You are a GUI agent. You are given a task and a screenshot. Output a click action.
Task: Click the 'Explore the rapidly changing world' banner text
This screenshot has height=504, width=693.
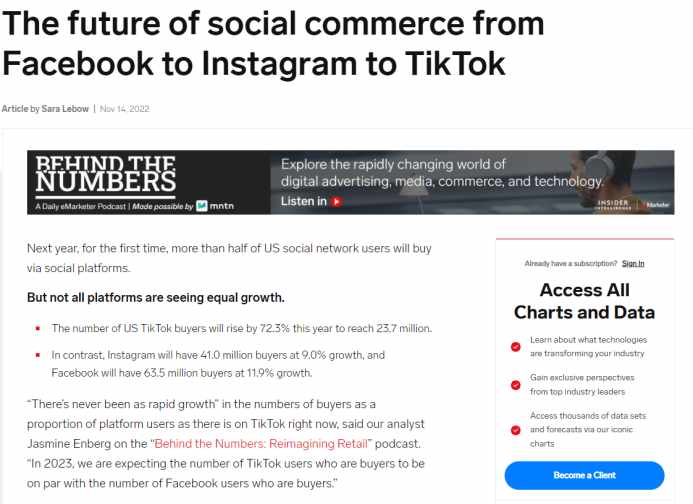point(442,173)
